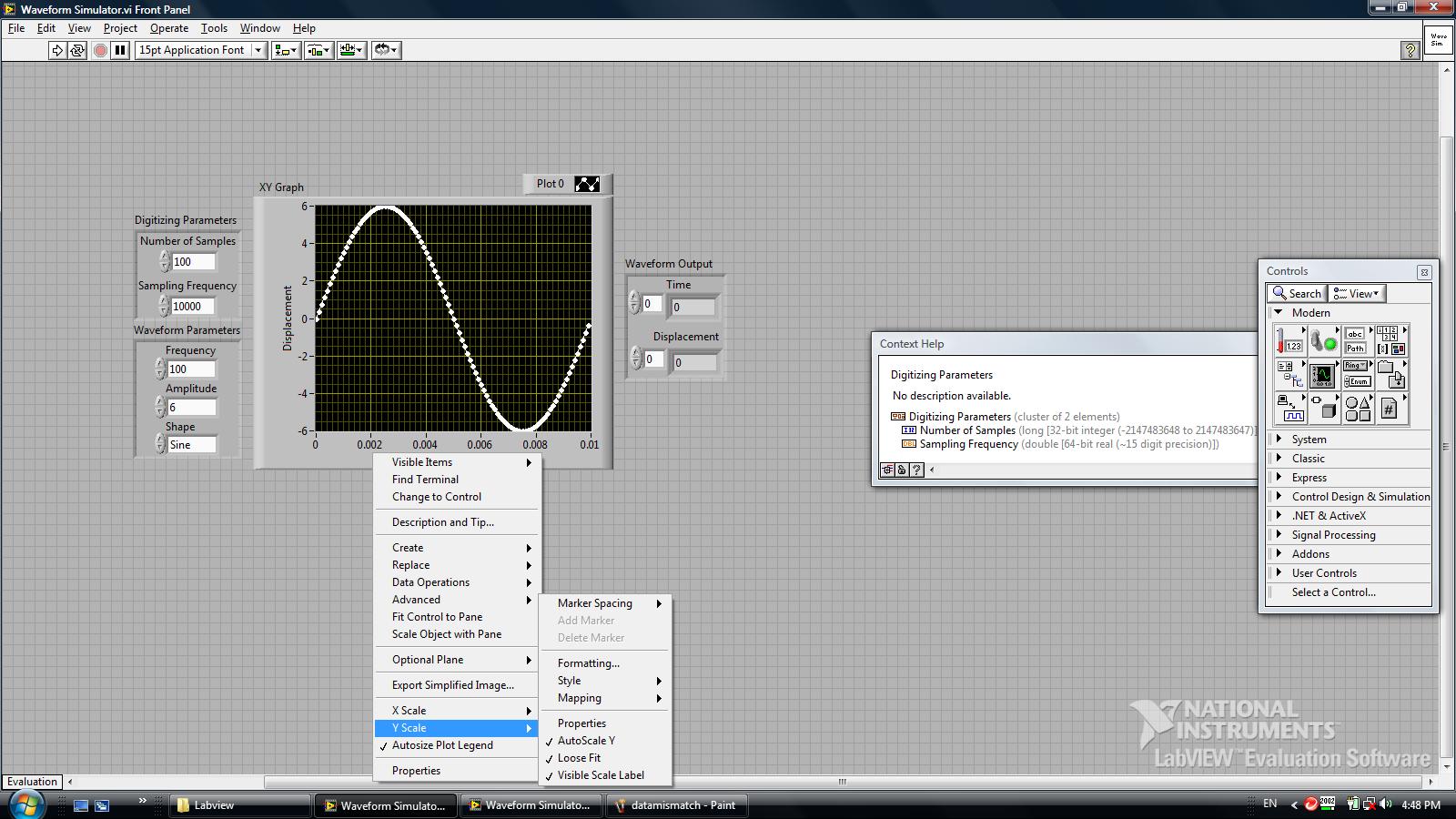The height and width of the screenshot is (819, 1456).
Task: Choose Formatting... from the Y Scale submenu
Action: pyautogui.click(x=588, y=663)
